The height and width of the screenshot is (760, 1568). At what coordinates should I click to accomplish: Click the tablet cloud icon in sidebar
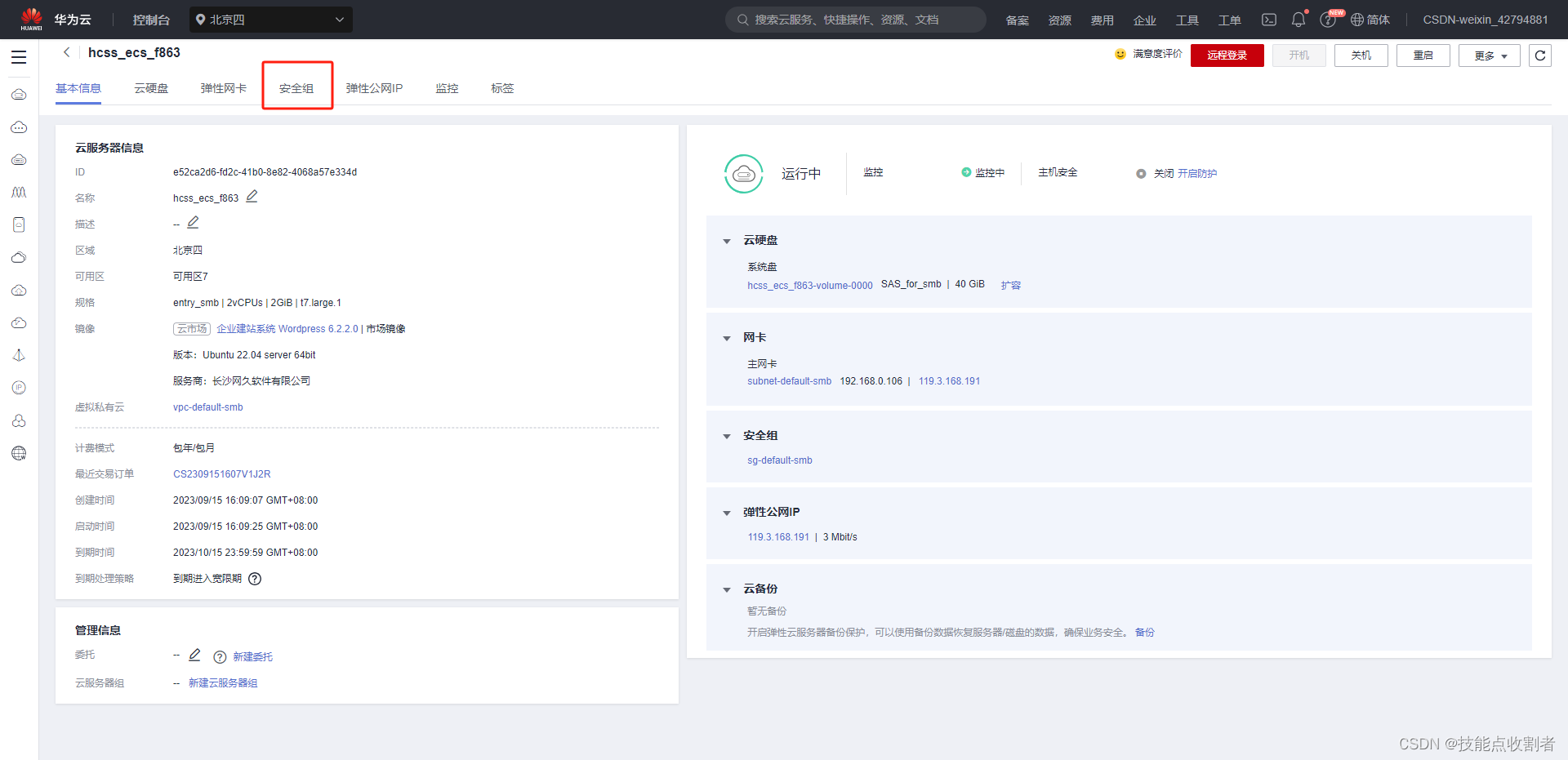point(19,224)
